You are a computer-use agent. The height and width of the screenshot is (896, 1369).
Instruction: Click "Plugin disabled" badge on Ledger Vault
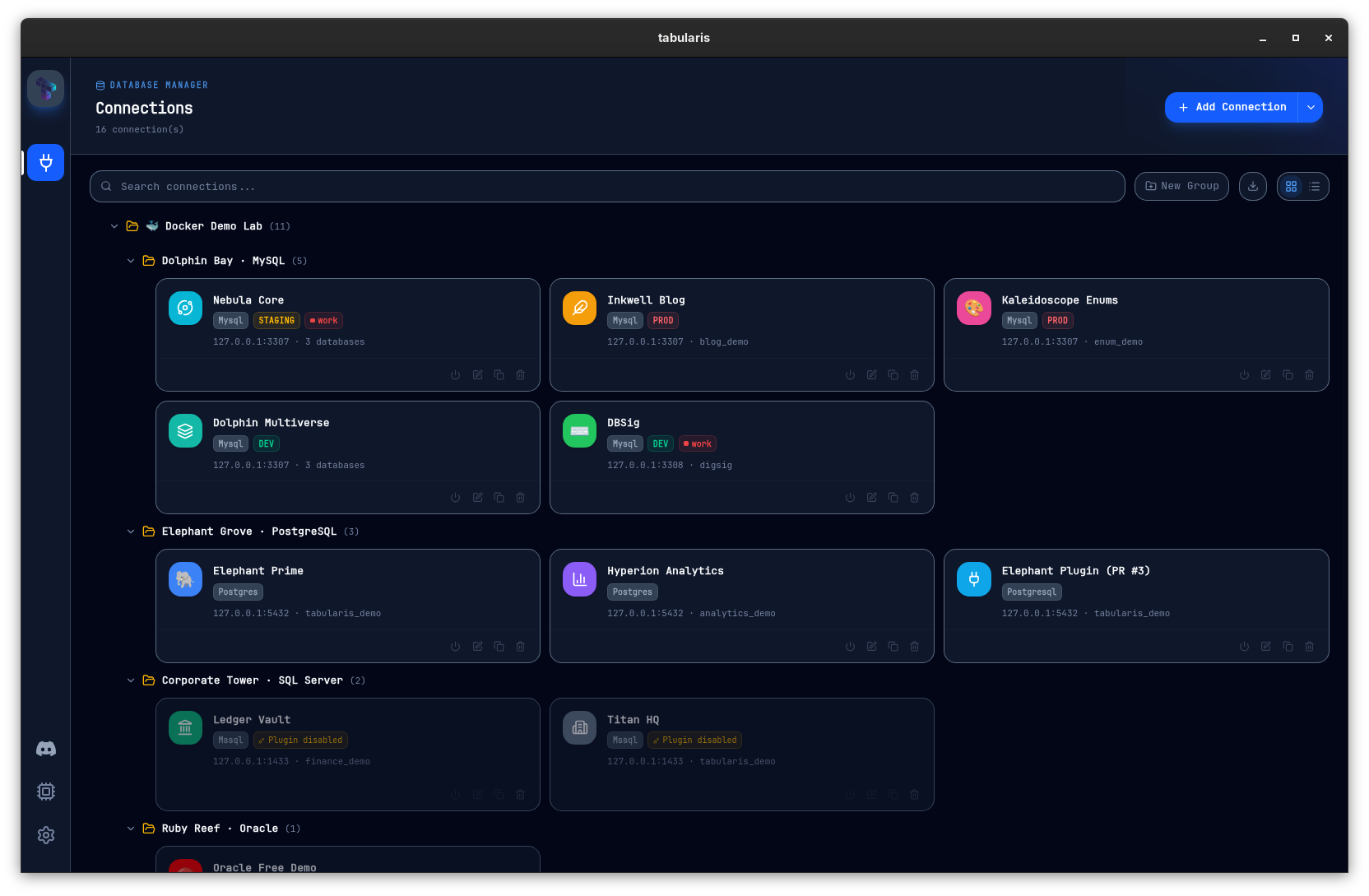coord(300,740)
